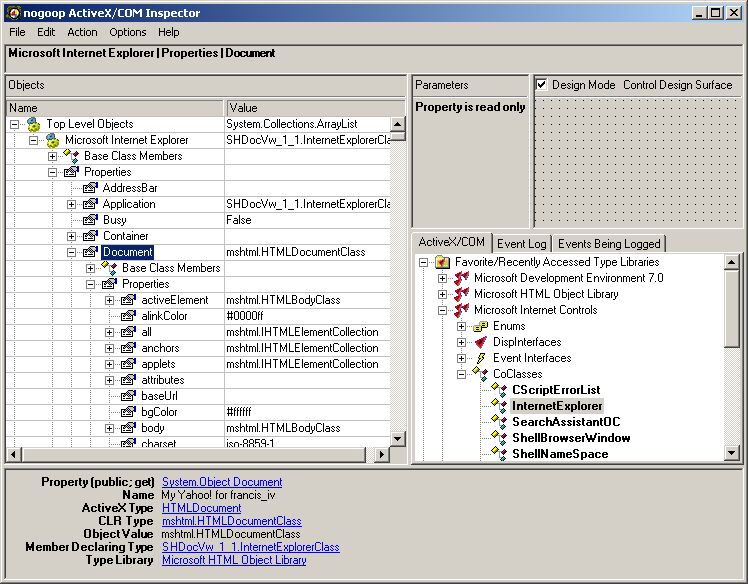The width and height of the screenshot is (748, 584).
Task: Click the #0000ff alinkColor value cell
Action: coord(308,316)
